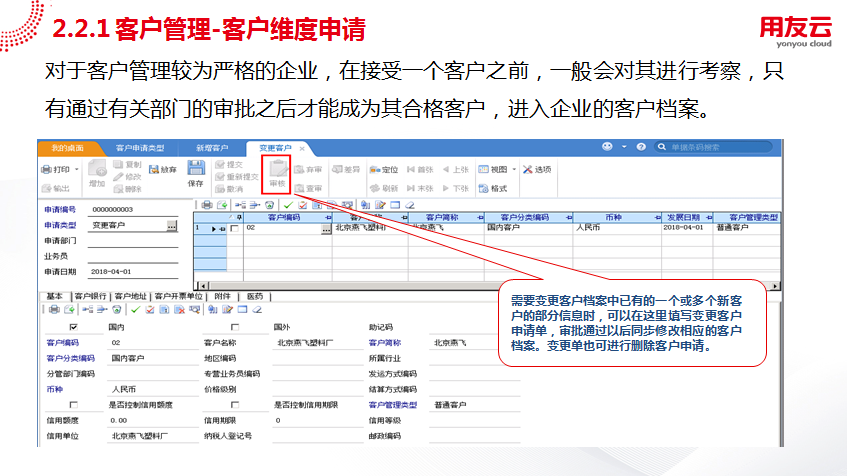Click the 审核 approve clipboard icon
The image size is (847, 476).
[x=278, y=168]
